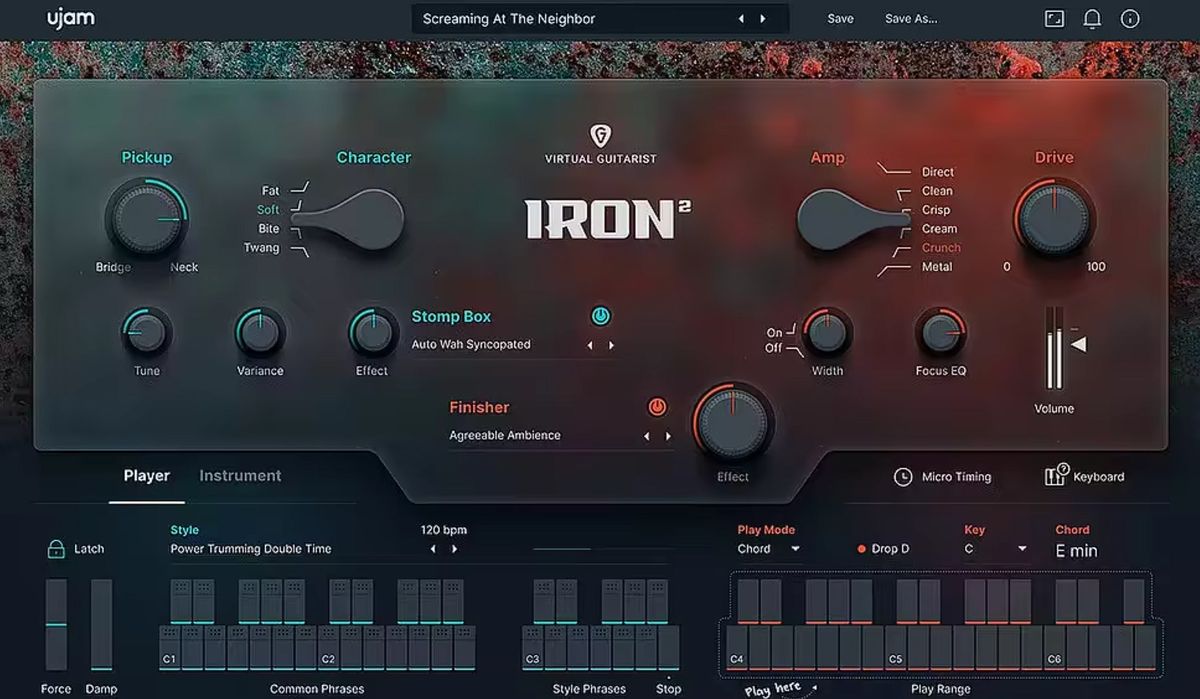
Task: Adjust the Drive knob
Action: pyautogui.click(x=1054, y=220)
